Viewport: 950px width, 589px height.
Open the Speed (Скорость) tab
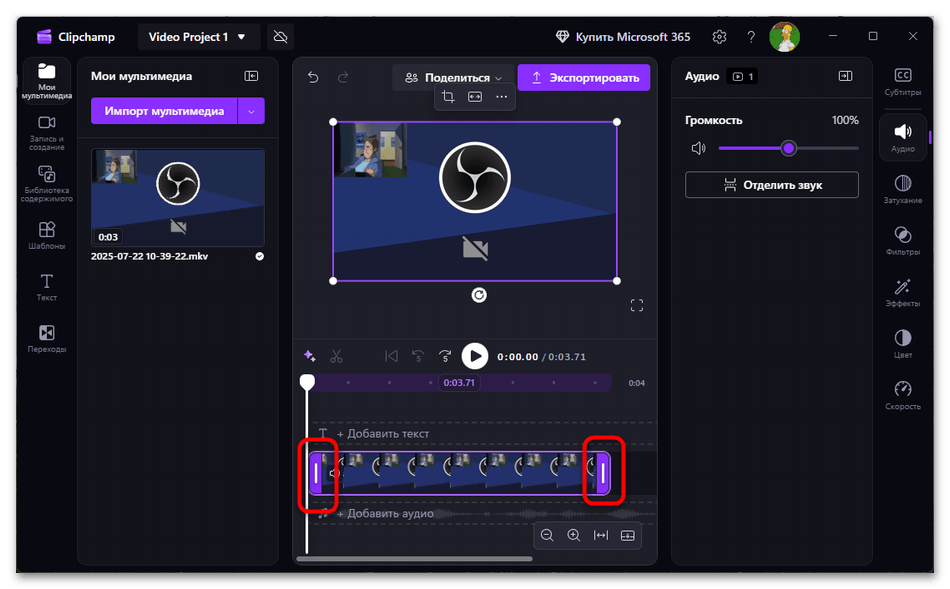point(903,395)
